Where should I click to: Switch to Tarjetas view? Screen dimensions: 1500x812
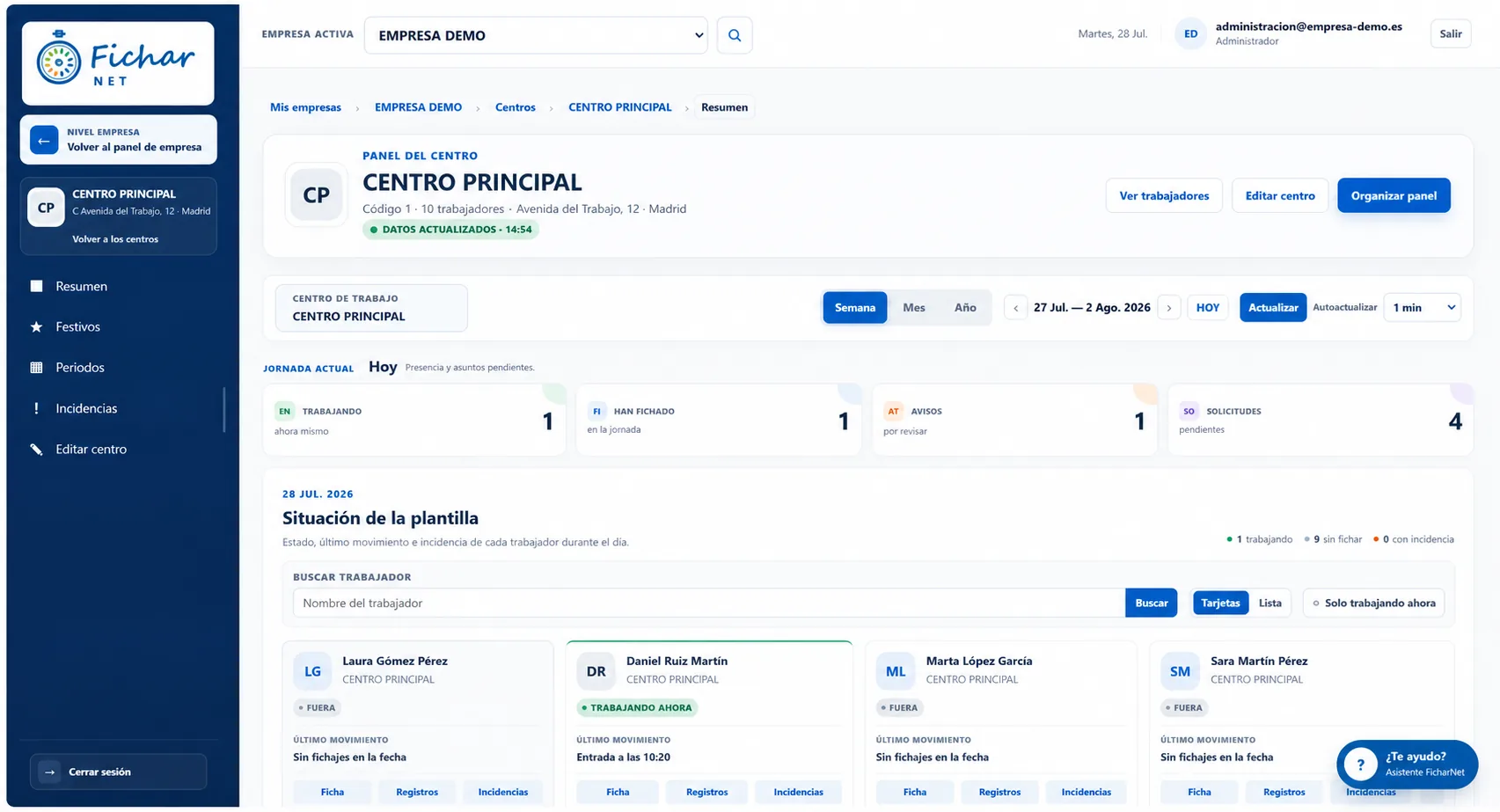point(1220,603)
